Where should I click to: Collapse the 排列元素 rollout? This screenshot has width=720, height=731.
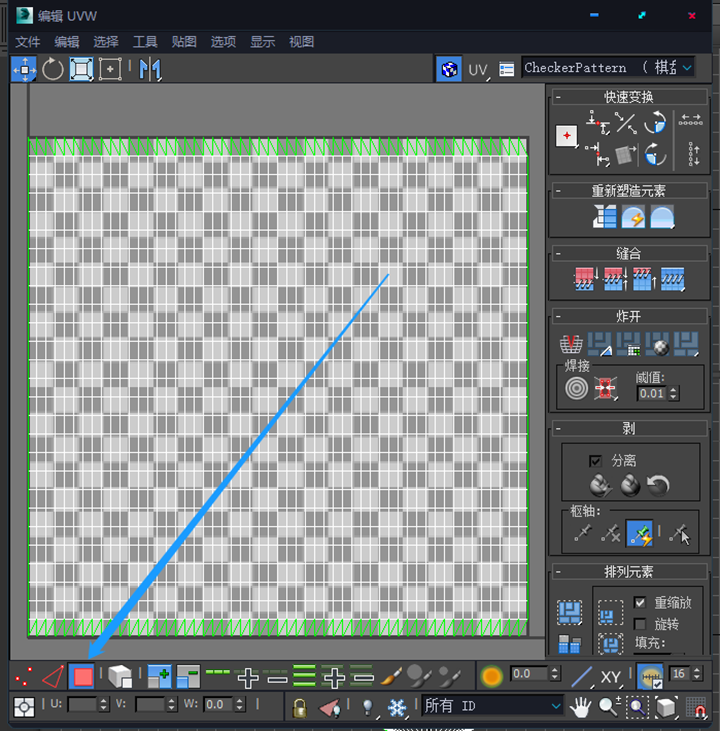coord(558,572)
